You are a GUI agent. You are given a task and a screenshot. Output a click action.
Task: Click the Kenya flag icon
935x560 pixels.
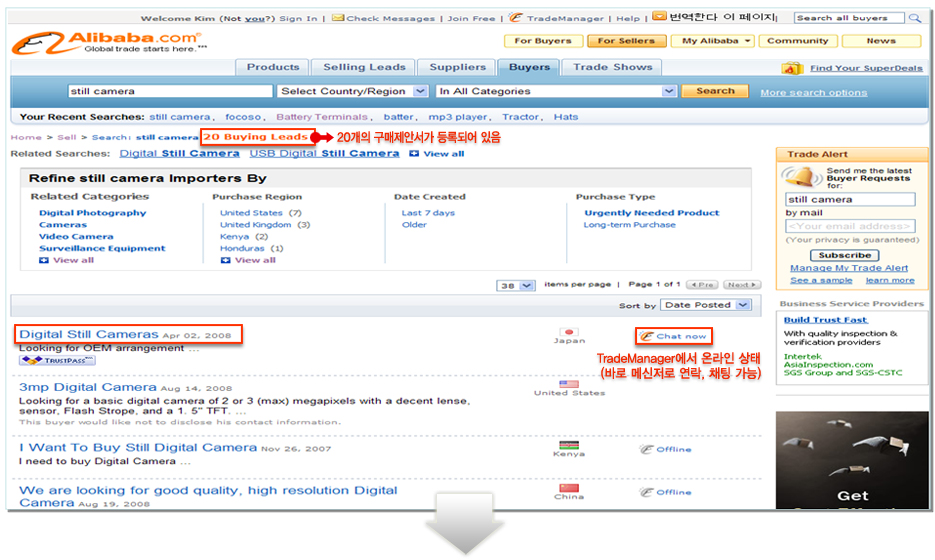569,445
